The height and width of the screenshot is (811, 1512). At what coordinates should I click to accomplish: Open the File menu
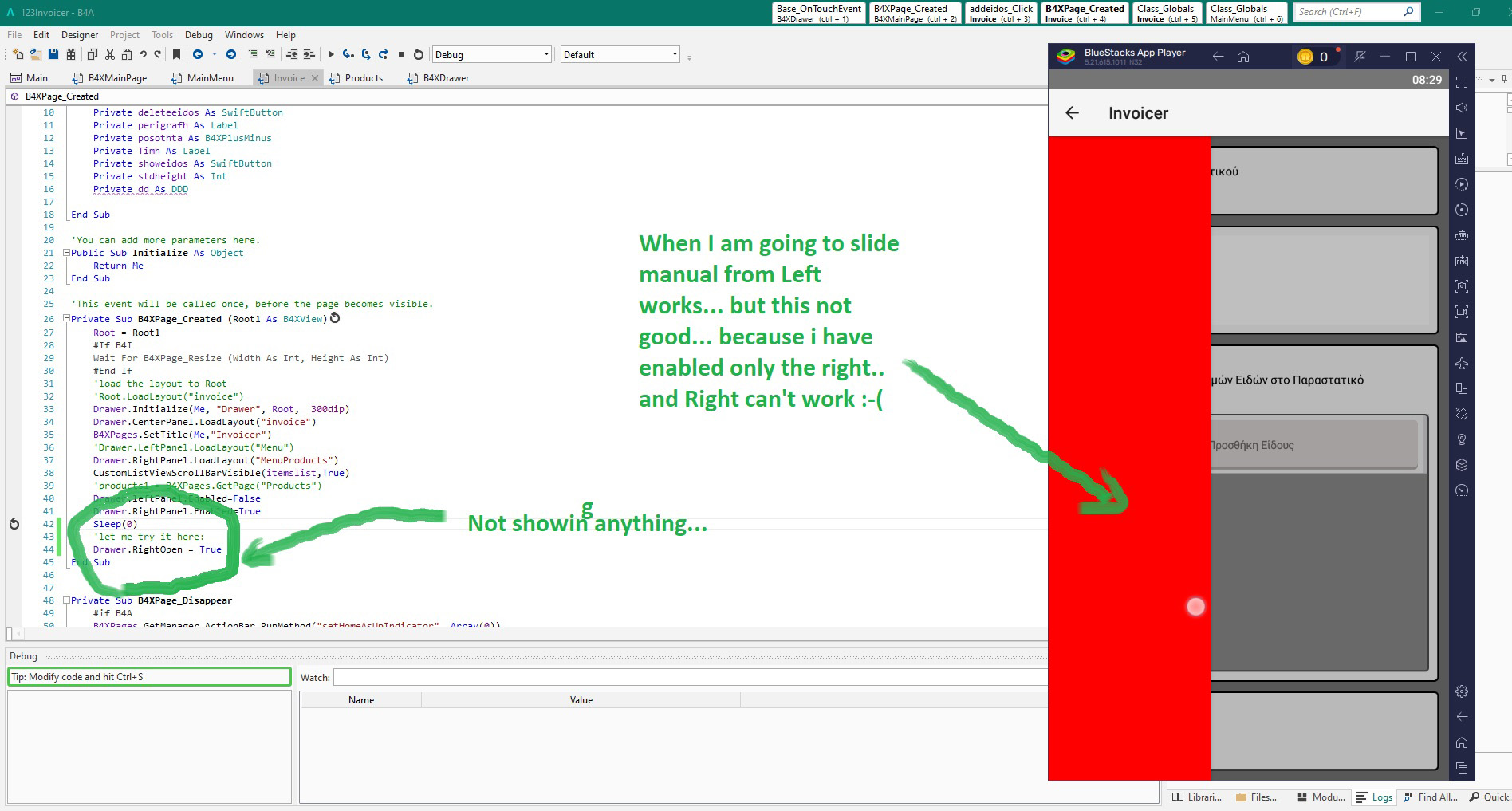(14, 35)
